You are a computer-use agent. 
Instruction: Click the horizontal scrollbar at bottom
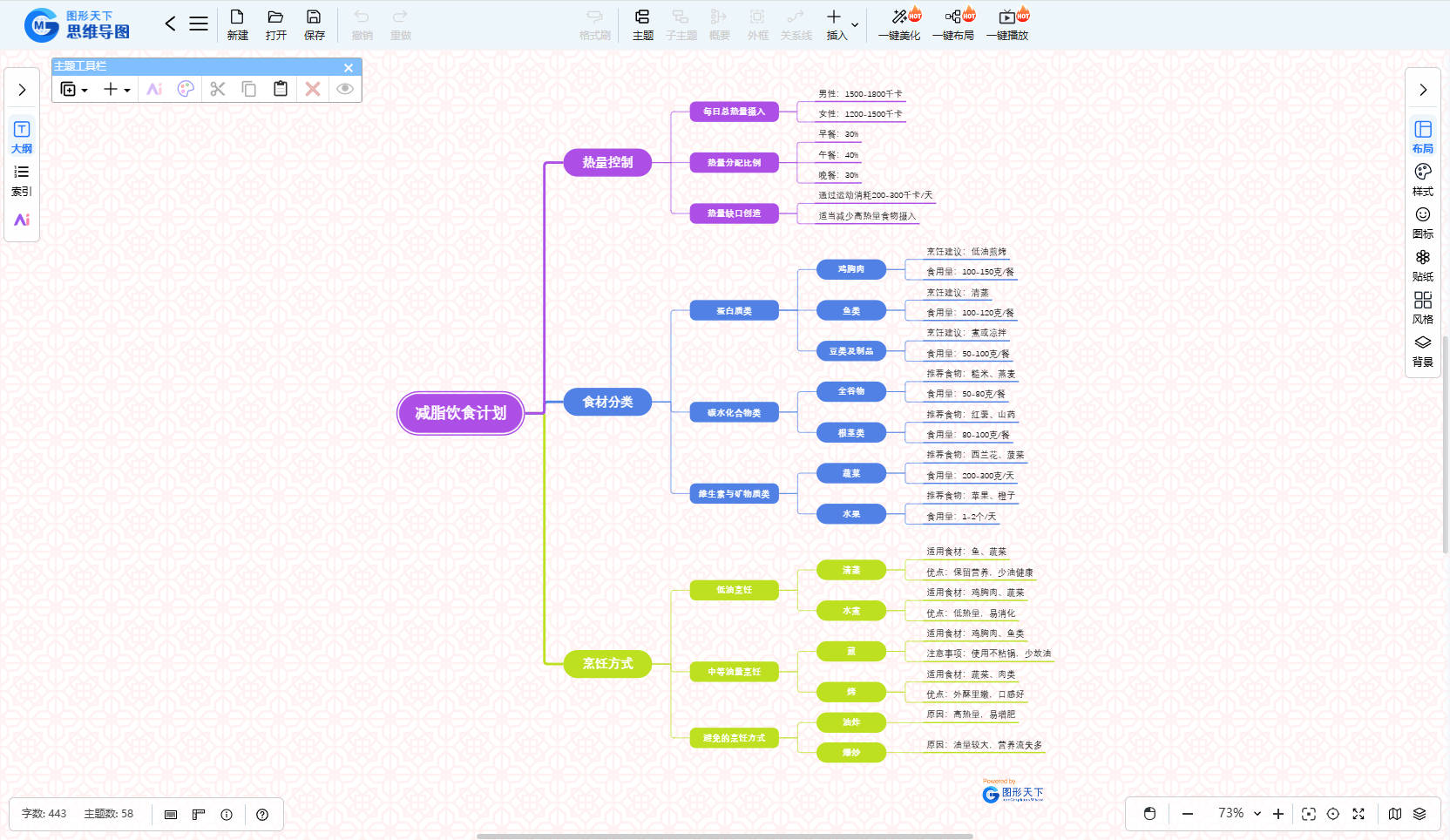pos(724,837)
